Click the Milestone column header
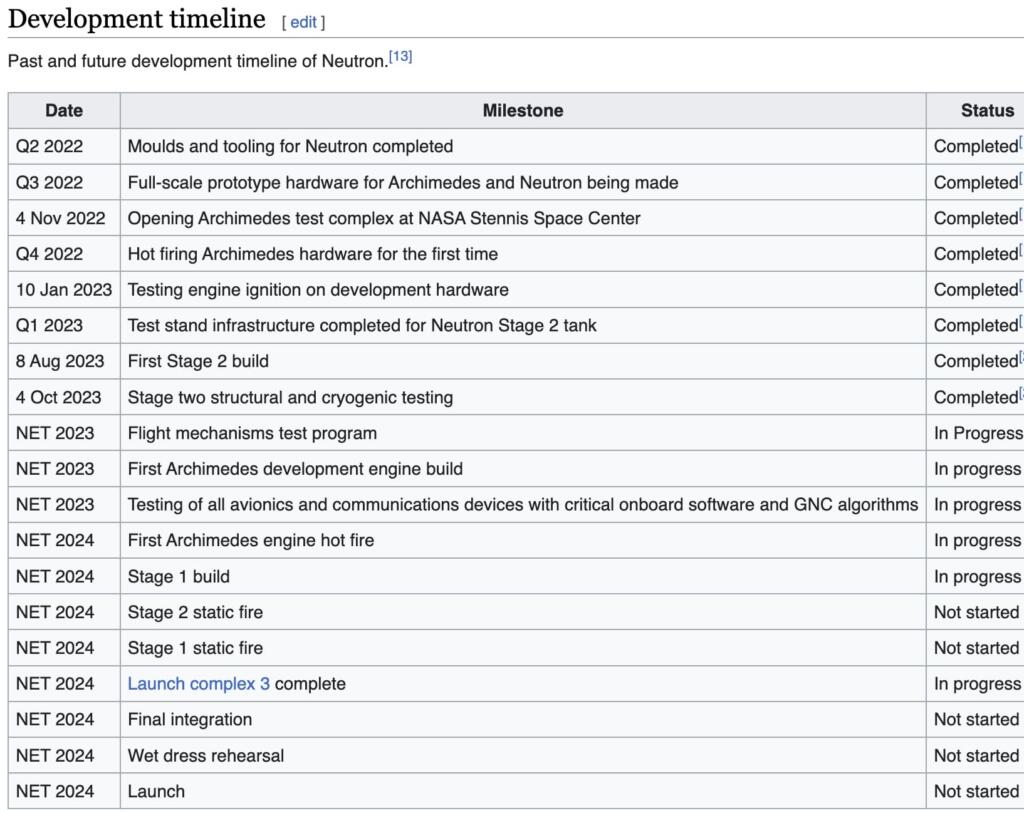 point(522,110)
